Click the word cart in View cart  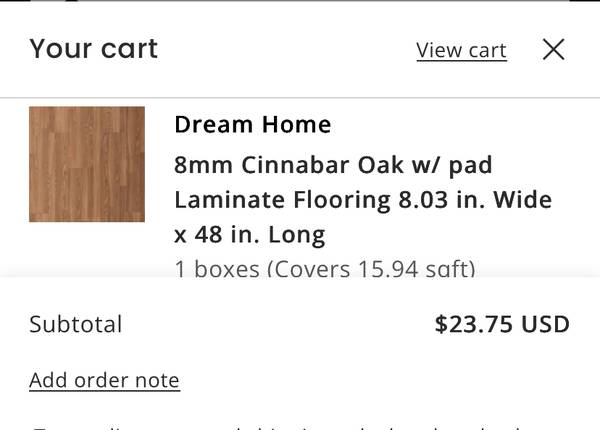click(x=486, y=50)
